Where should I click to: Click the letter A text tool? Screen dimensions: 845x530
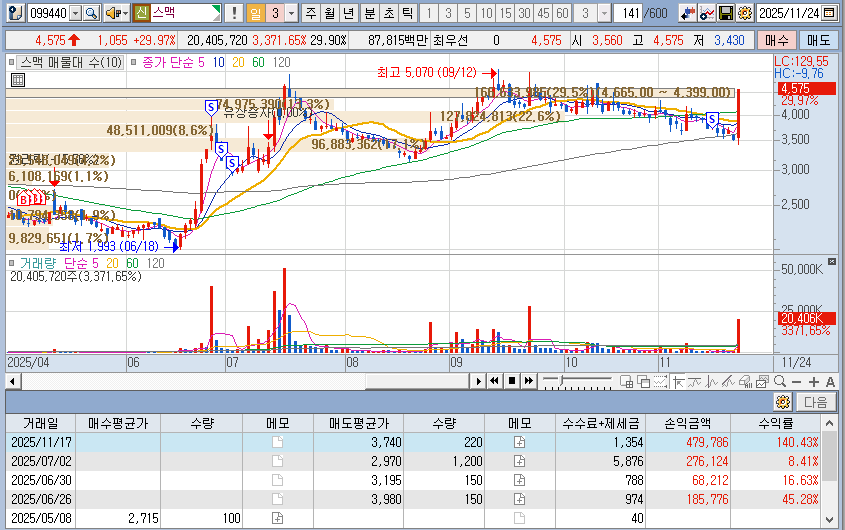coord(830,382)
